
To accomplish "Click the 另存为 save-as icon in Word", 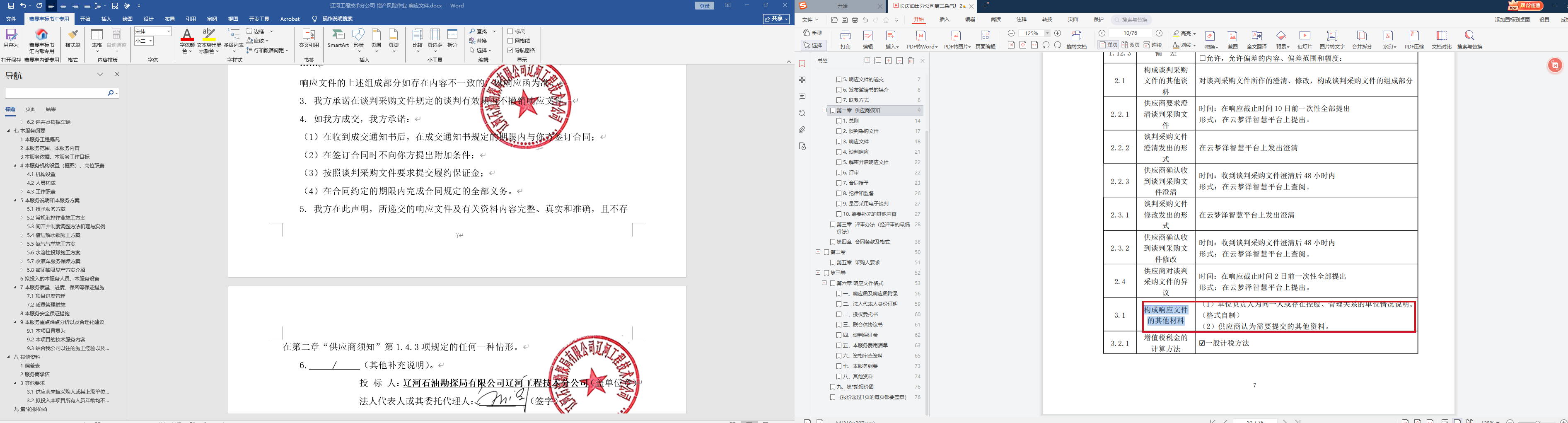I will click(x=11, y=39).
